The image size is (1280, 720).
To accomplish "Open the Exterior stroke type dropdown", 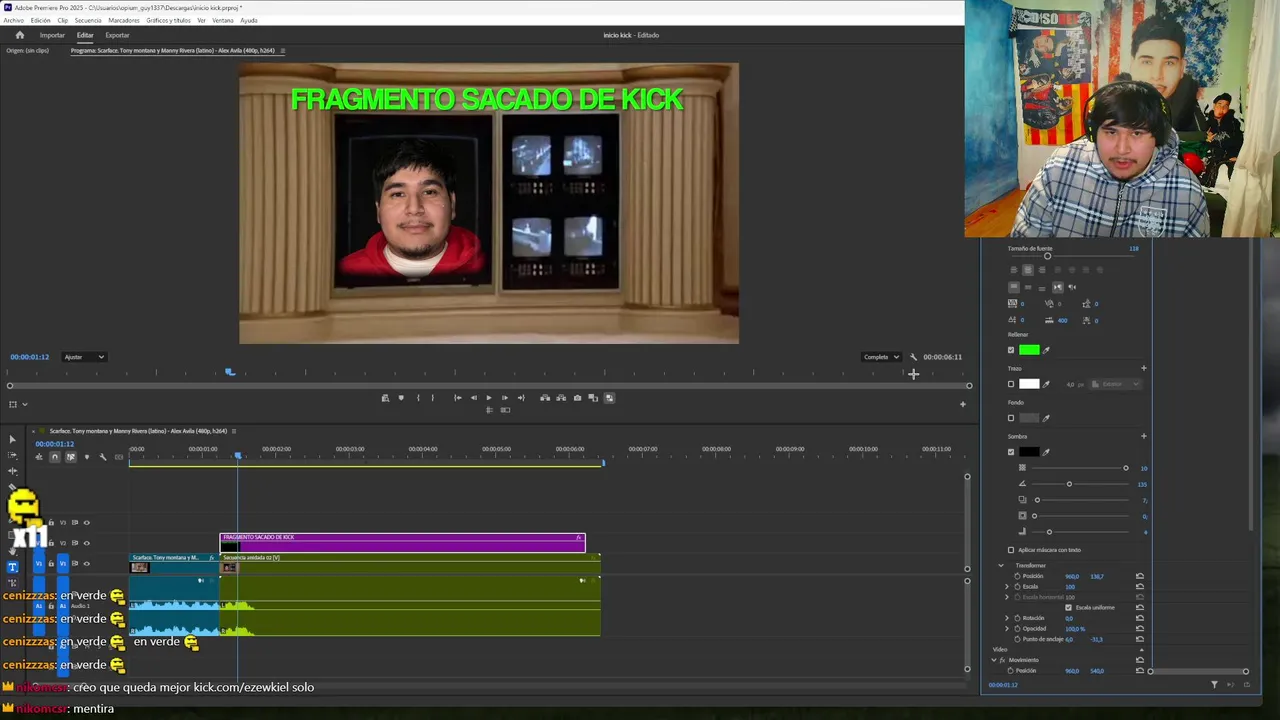I will click(x=1116, y=384).
